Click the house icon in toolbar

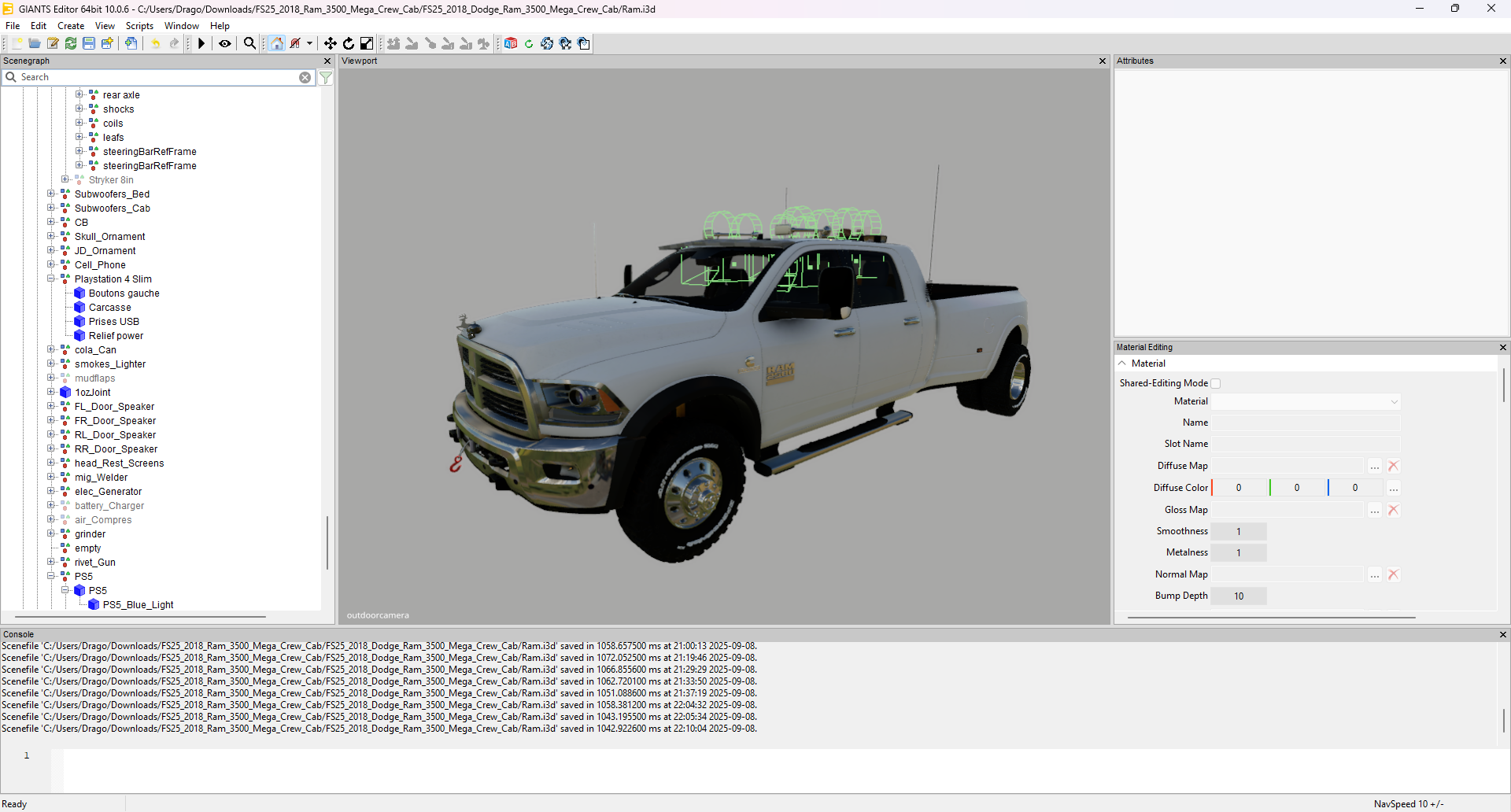(277, 43)
